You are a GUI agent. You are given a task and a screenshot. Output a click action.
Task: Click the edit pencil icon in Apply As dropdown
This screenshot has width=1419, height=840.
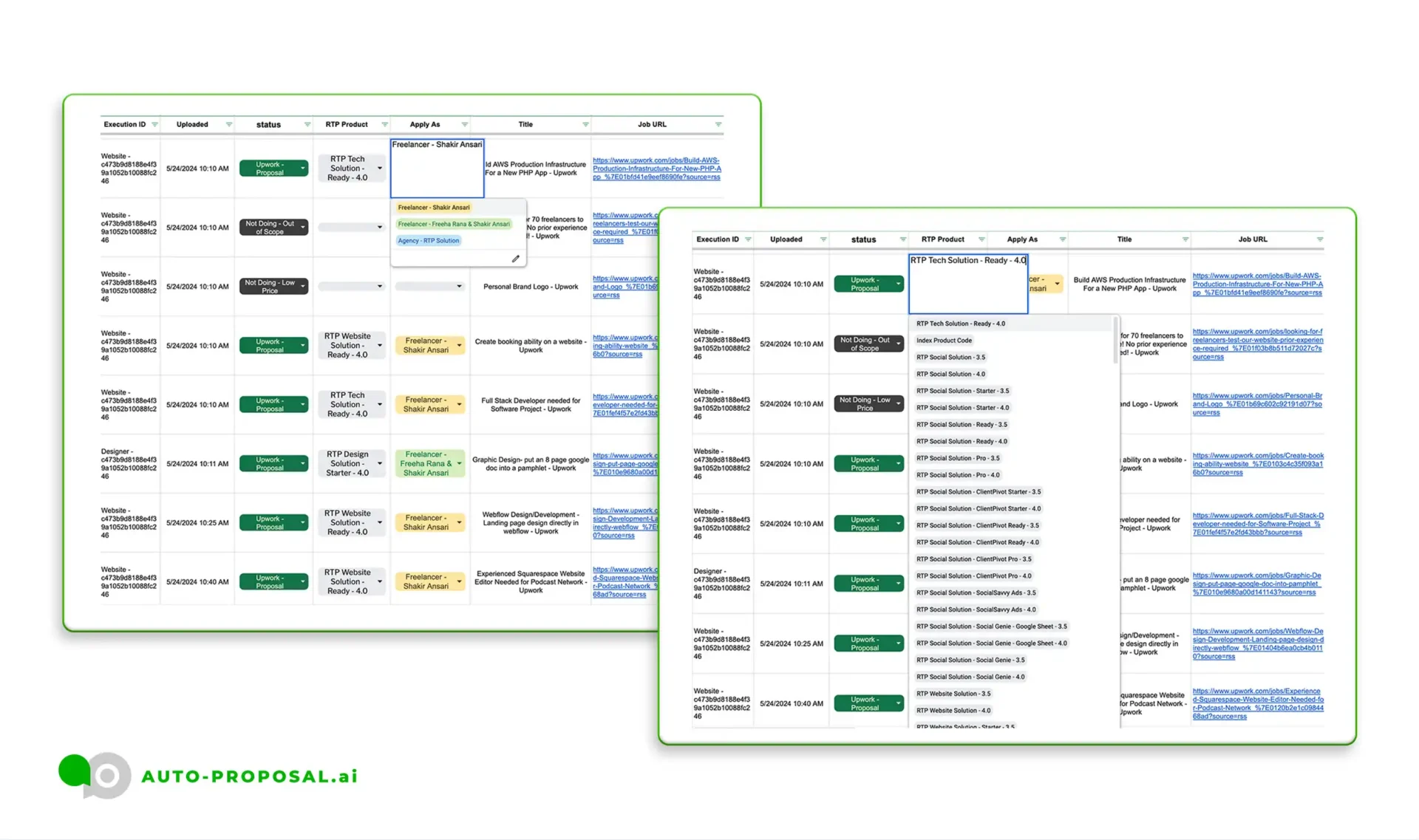[x=515, y=259]
